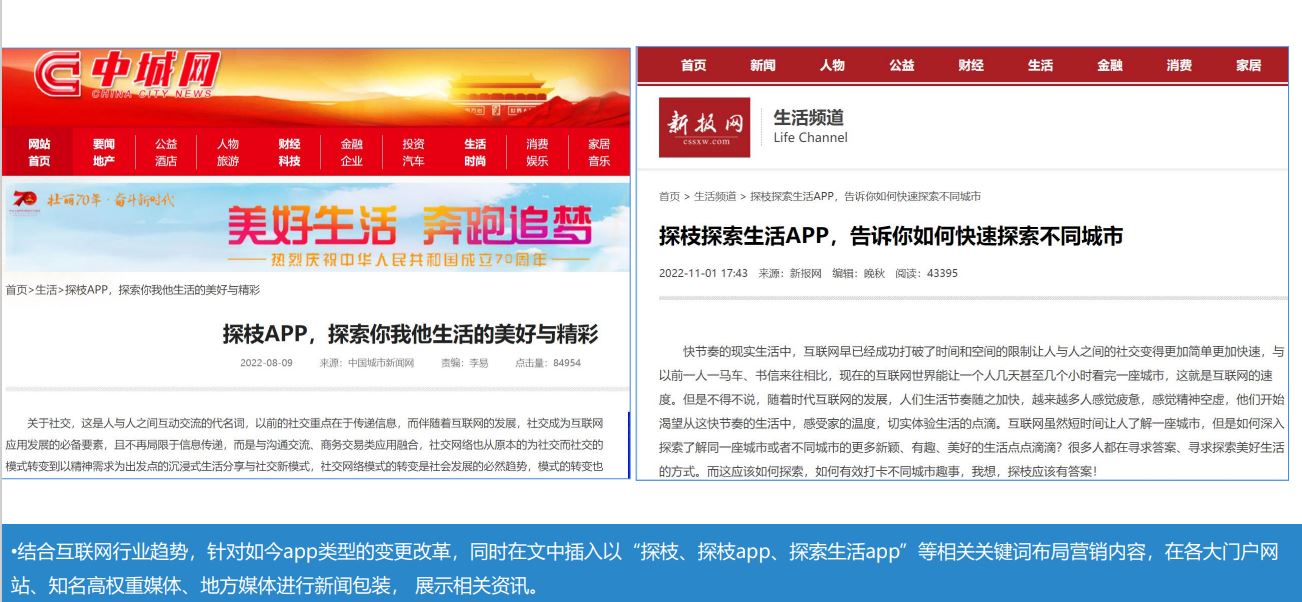1302x602 pixels.
Task: Open 投资 in the 中城网 navigation bar
Action: [413, 144]
